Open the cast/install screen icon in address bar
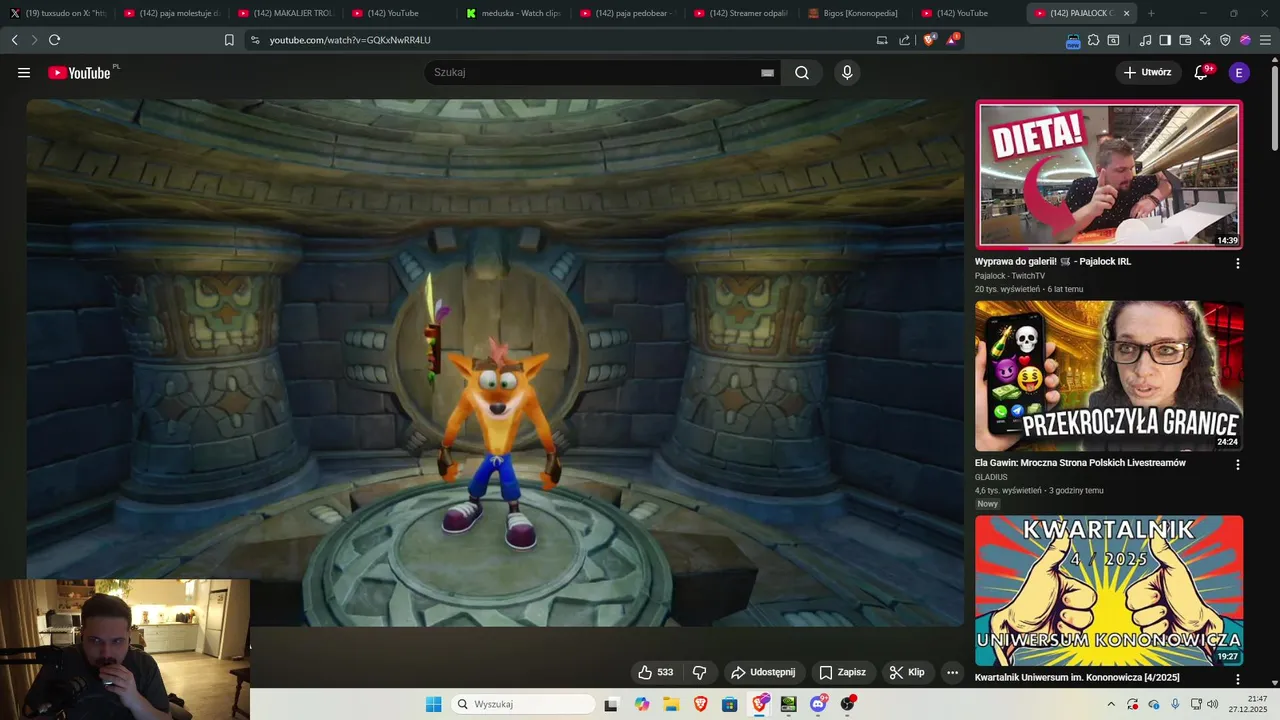This screenshot has width=1280, height=720. click(882, 40)
